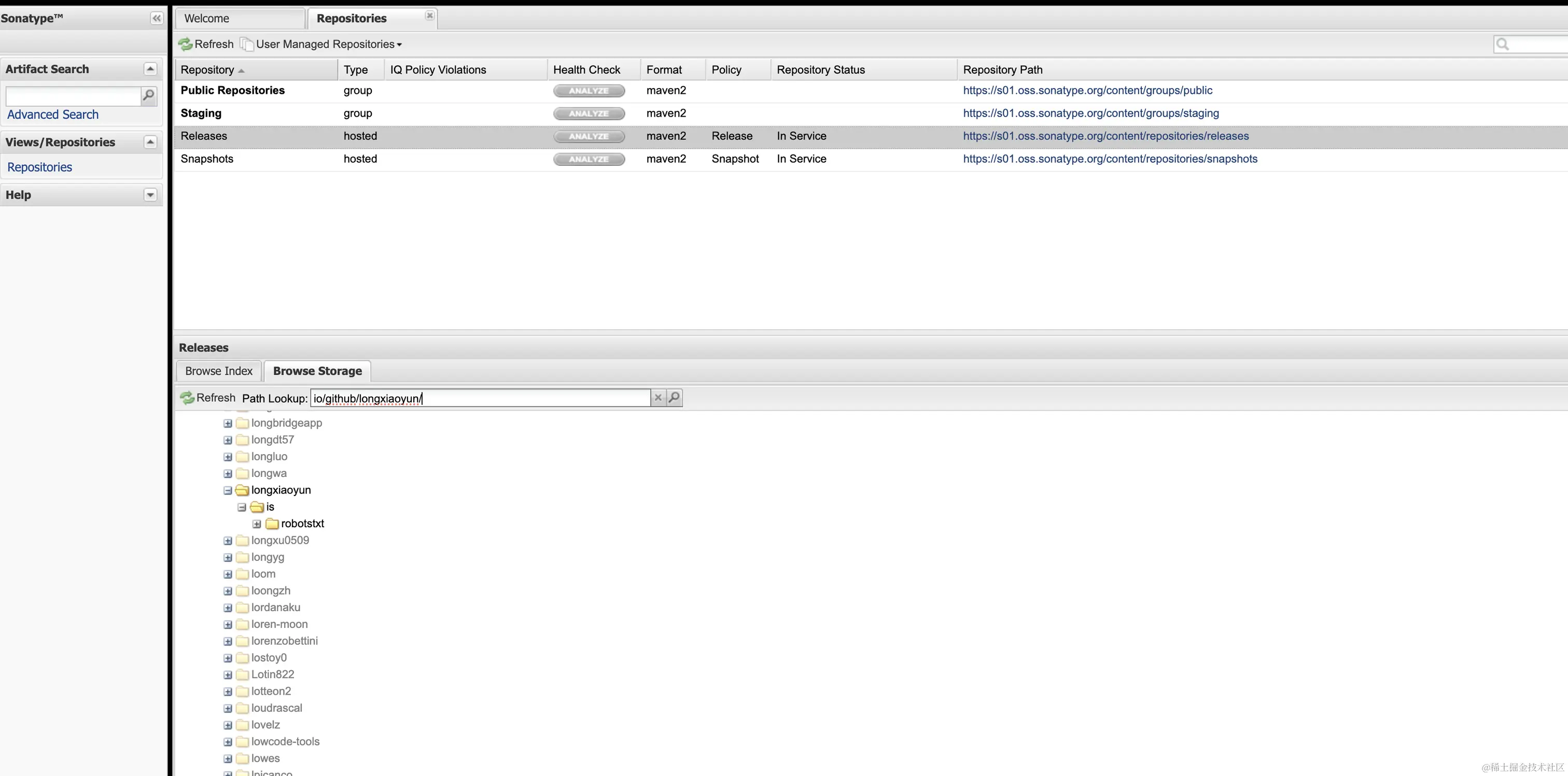Click the top toolbar Refresh icon
This screenshot has height=776, width=1568.
pyautogui.click(x=186, y=45)
